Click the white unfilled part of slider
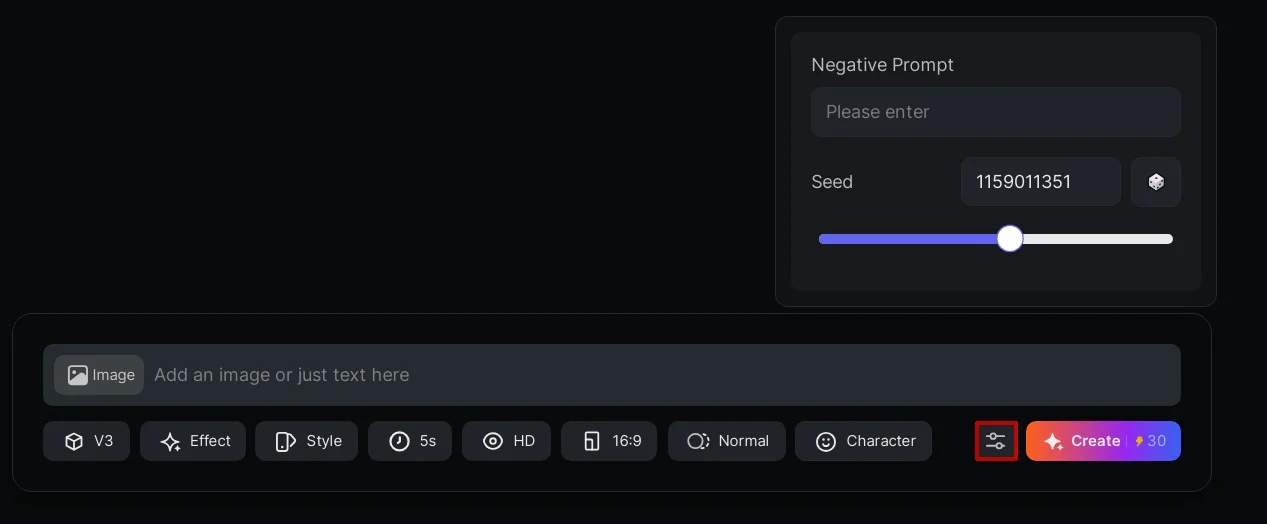1267x524 pixels. 1100,239
